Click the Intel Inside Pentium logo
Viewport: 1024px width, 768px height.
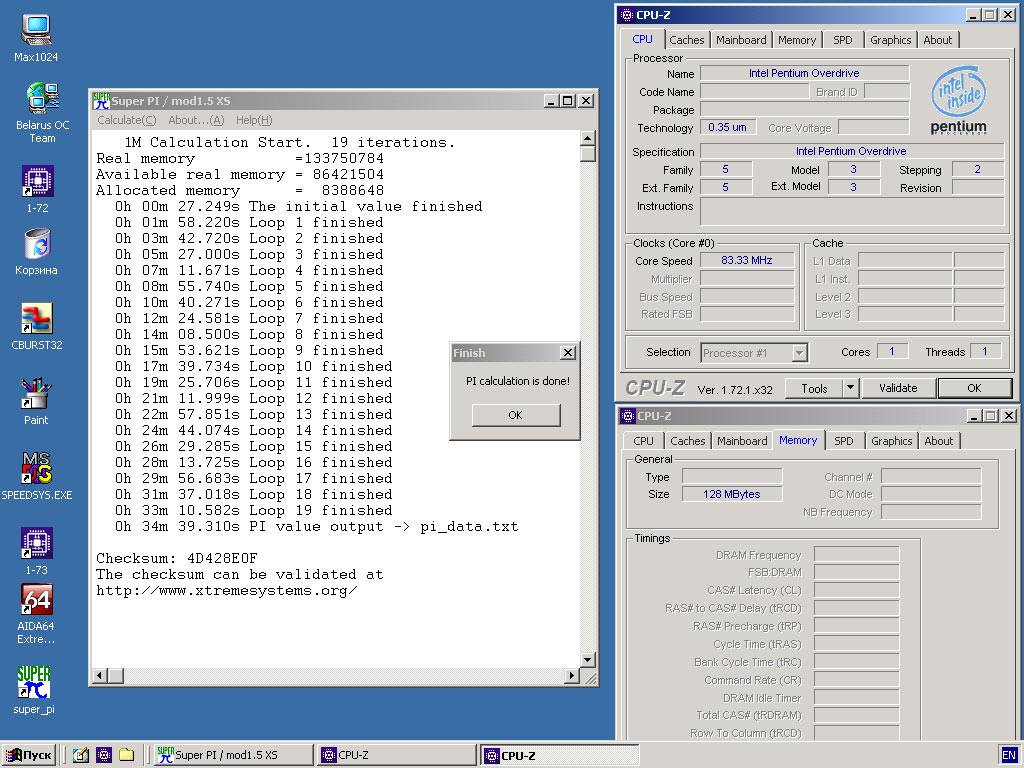pyautogui.click(x=959, y=100)
